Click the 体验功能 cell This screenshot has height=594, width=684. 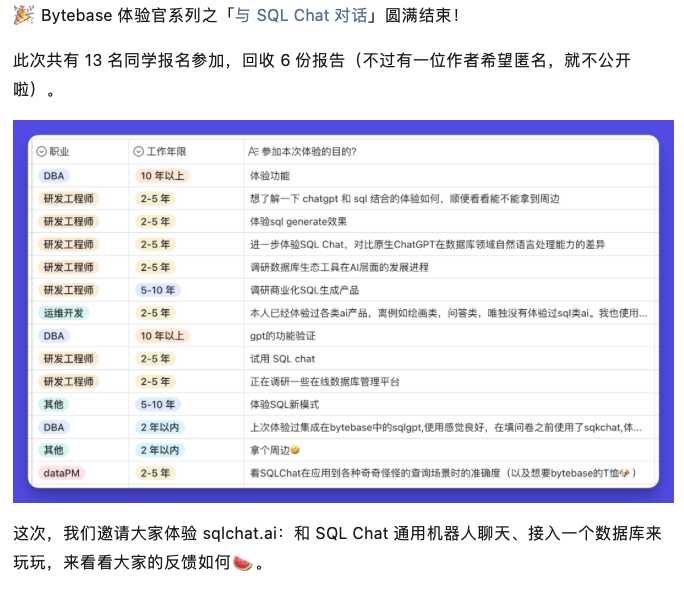(451, 176)
